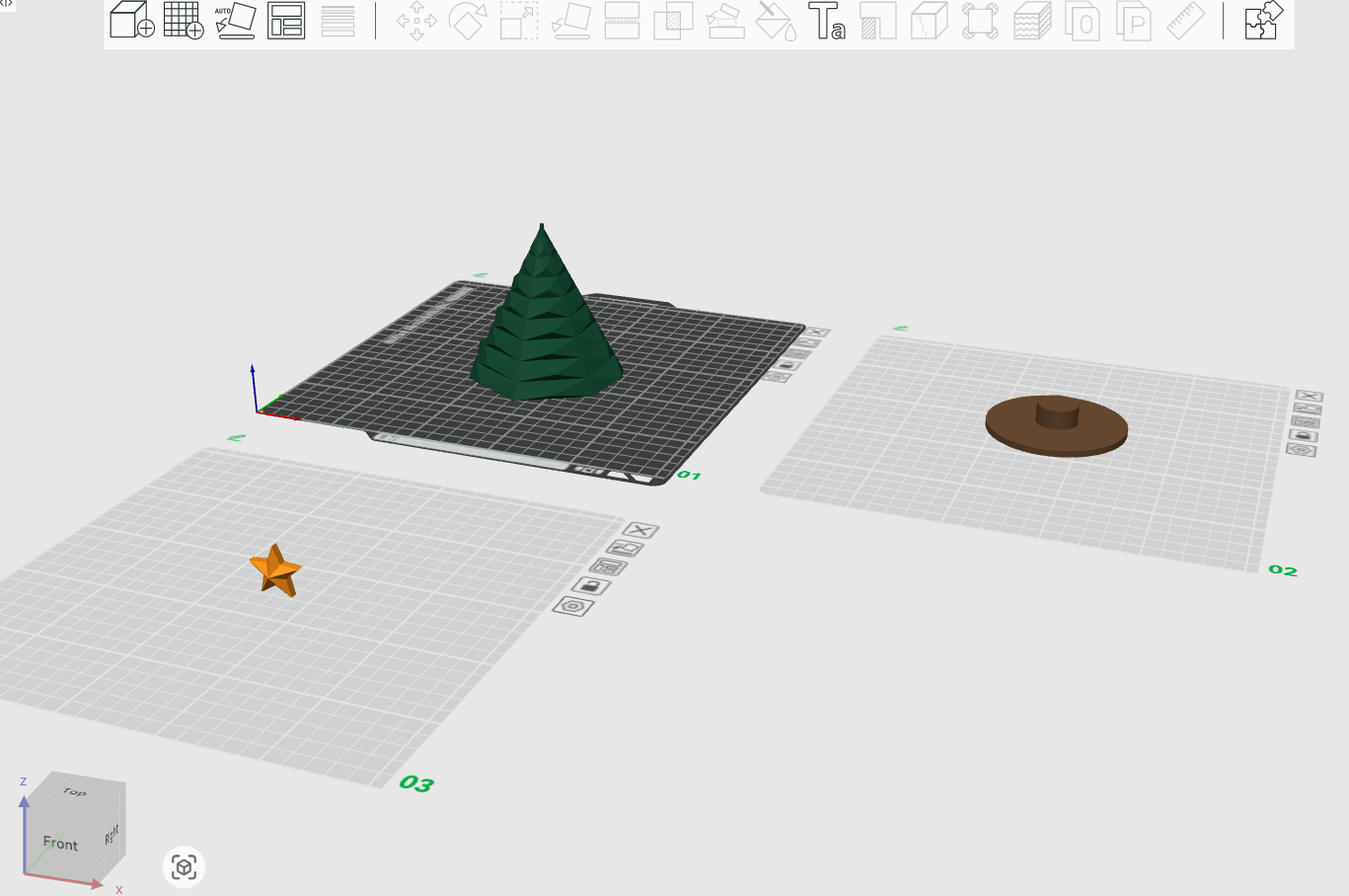The height and width of the screenshot is (896, 1349).
Task: Arrange objects on plate 03
Action: pyautogui.click(x=608, y=566)
